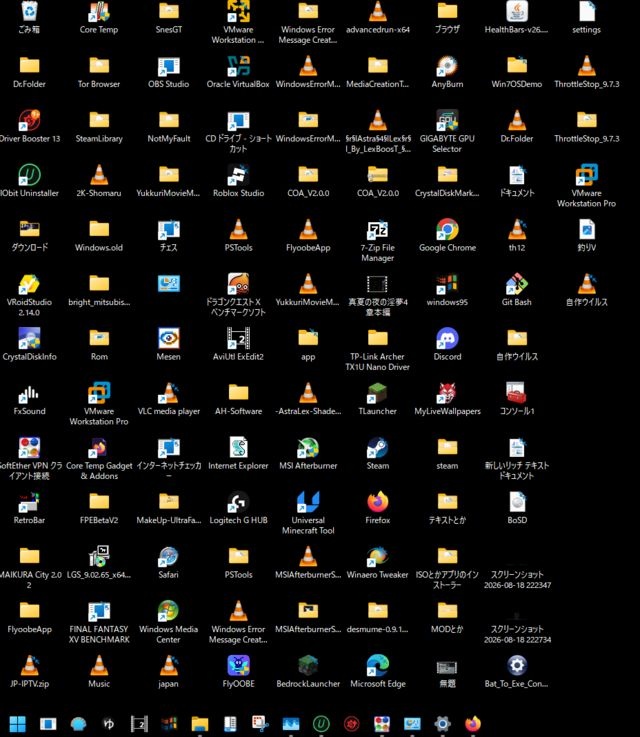
Task: Open TP-Link Archer TX1U Nano Driver folder
Action: (x=377, y=338)
